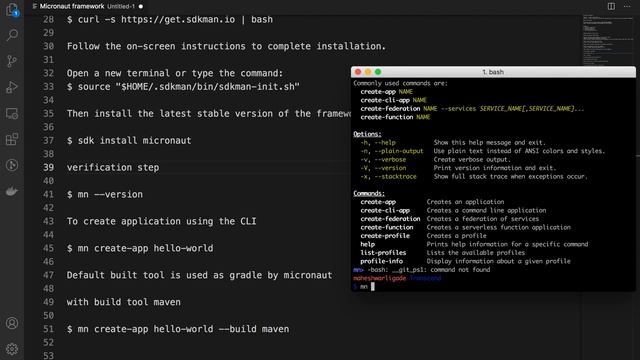Click 'To create application using the CLI'
640x360 pixels.
(x=162, y=221)
